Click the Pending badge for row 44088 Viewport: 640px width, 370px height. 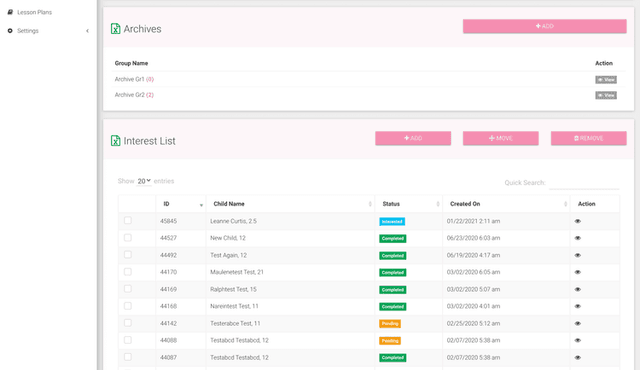click(x=390, y=341)
